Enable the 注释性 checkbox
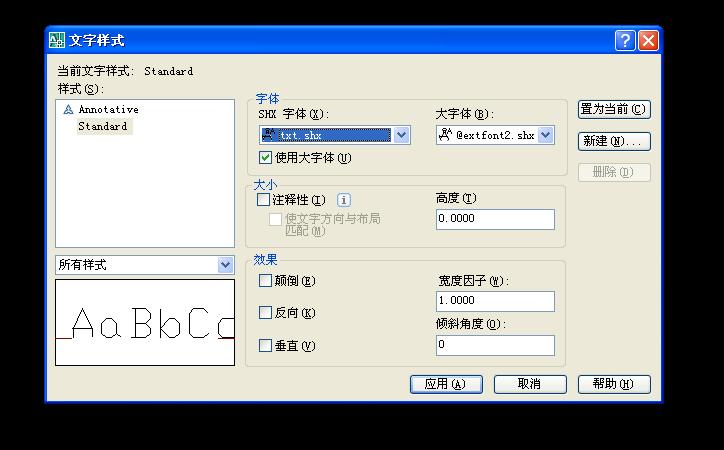The height and width of the screenshot is (450, 724). (264, 200)
